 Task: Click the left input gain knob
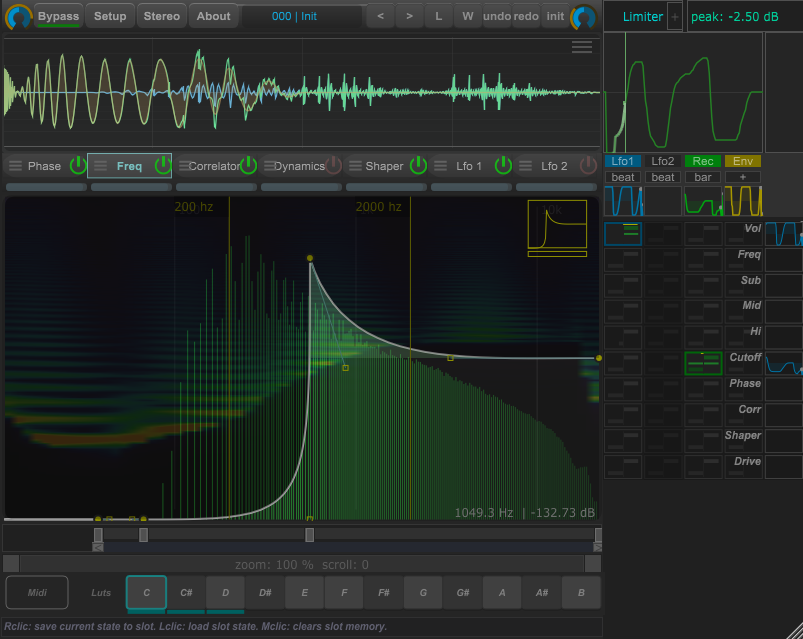[x=18, y=17]
